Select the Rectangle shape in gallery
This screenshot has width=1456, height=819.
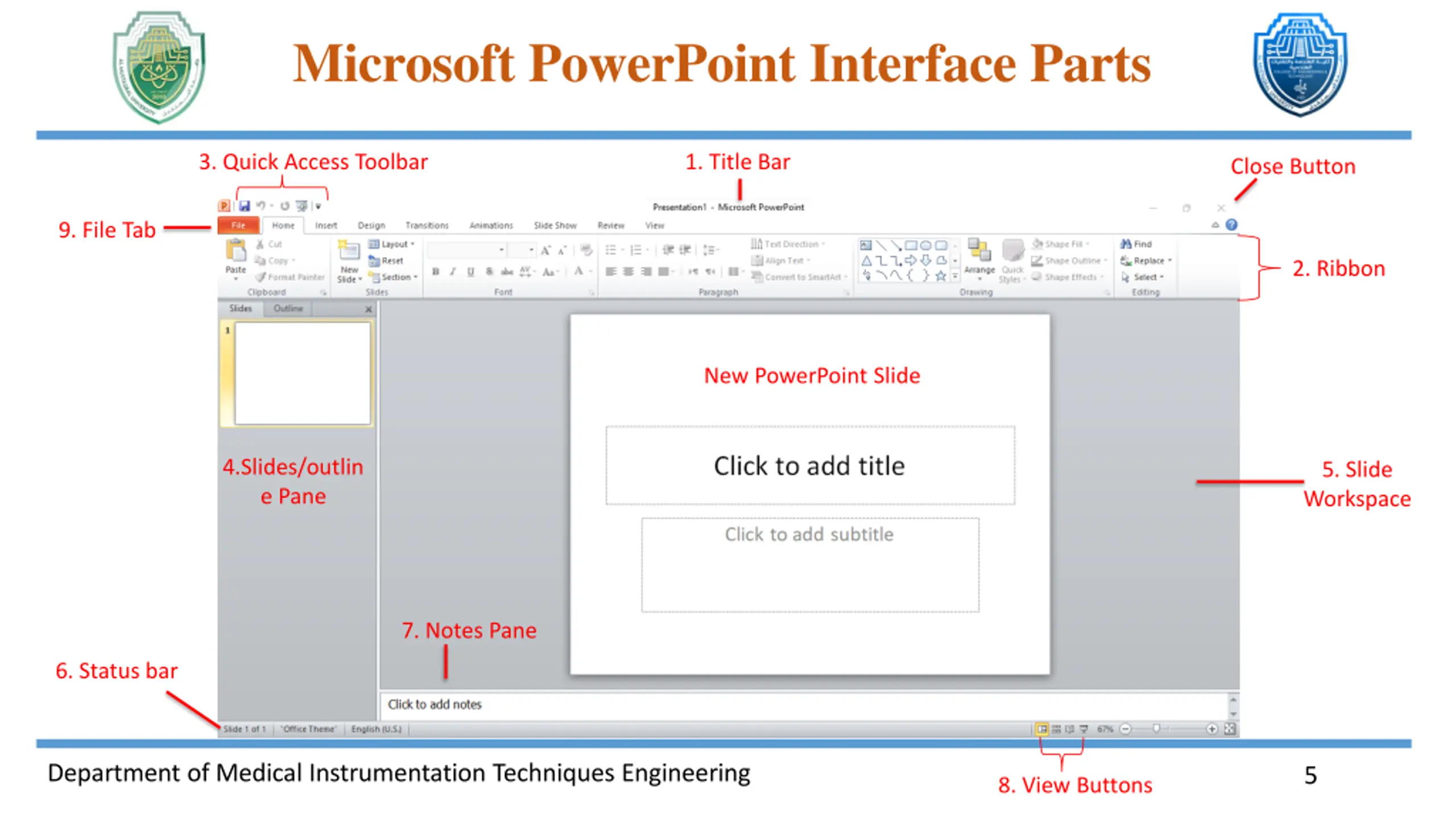pos(911,246)
